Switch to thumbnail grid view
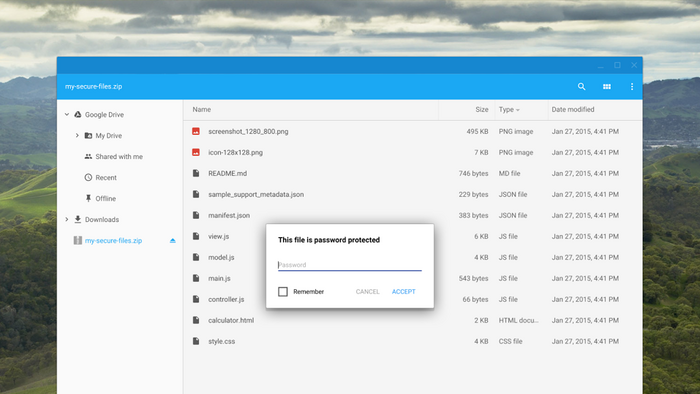This screenshot has width=700, height=394. click(x=607, y=87)
